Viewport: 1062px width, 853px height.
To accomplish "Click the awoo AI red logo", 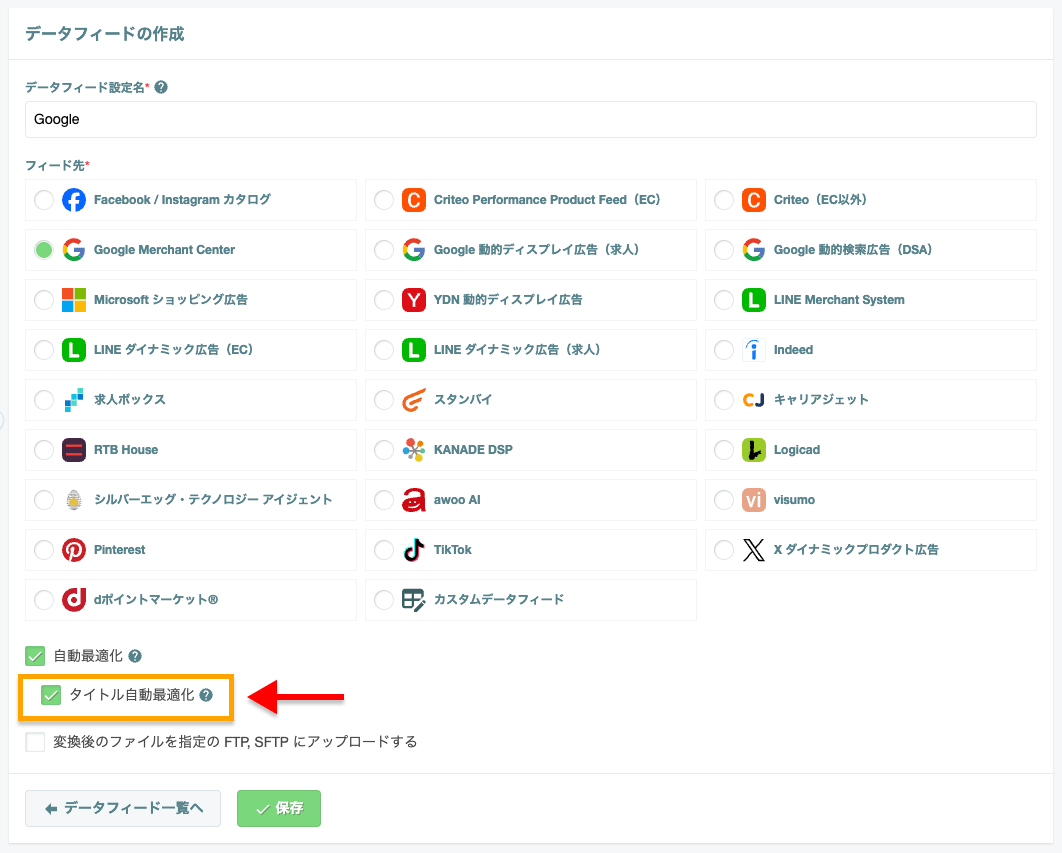I will [414, 500].
